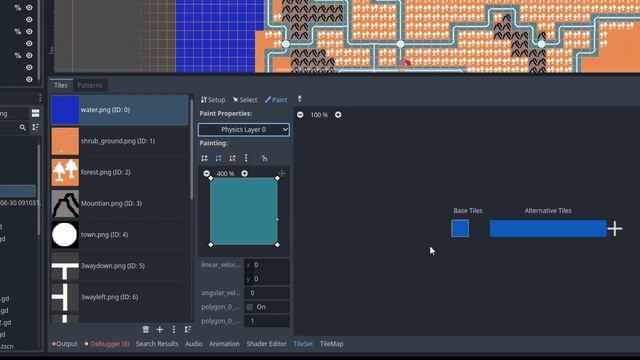Zoom in the atlas view at 100 %
640x360 pixels.
(338, 115)
